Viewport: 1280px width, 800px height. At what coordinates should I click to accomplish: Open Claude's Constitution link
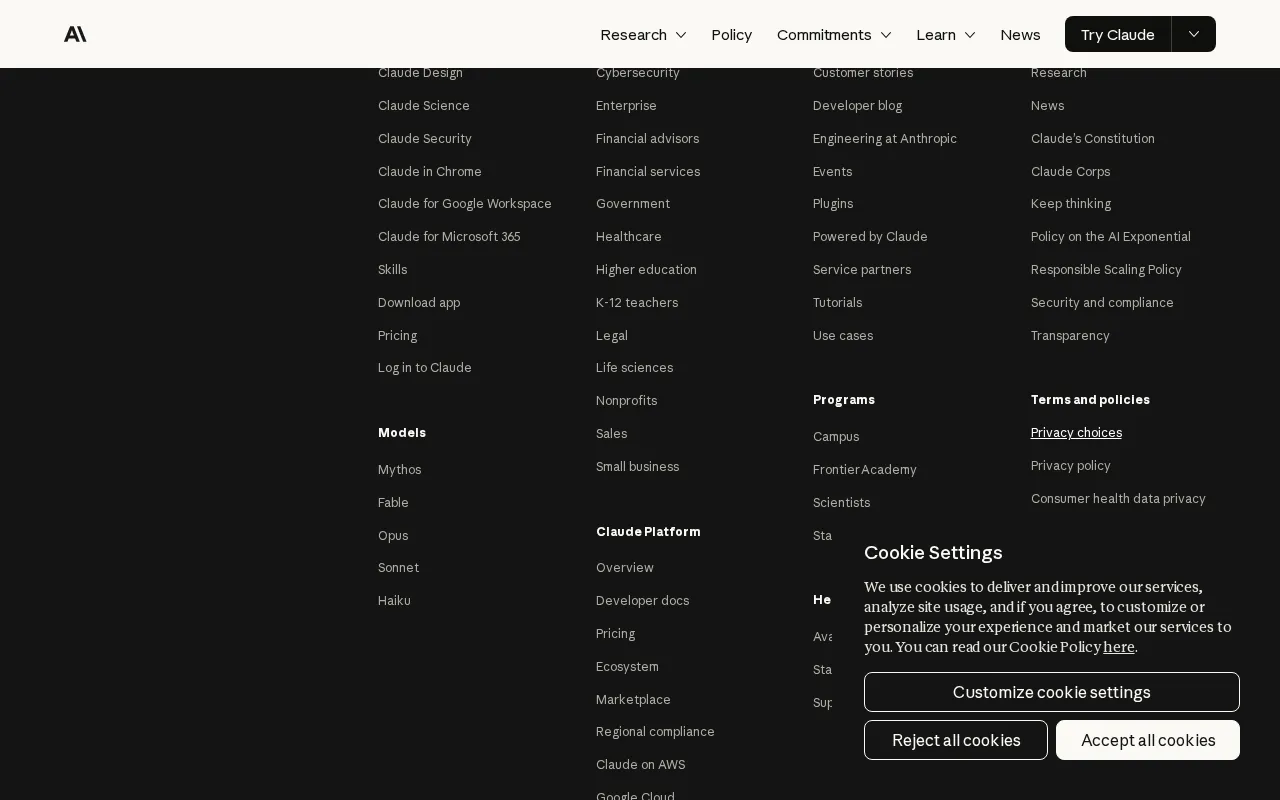coord(1093,138)
